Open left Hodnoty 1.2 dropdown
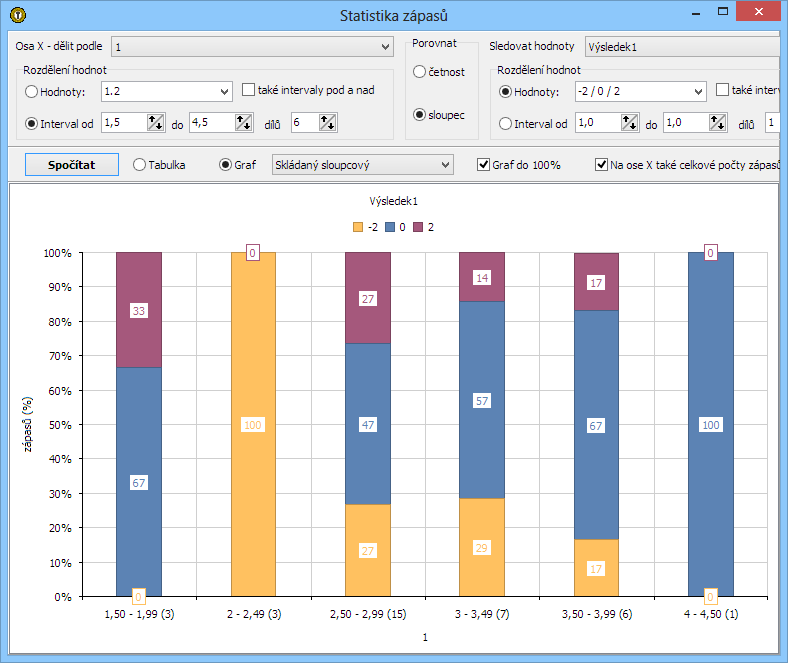 click(167, 91)
